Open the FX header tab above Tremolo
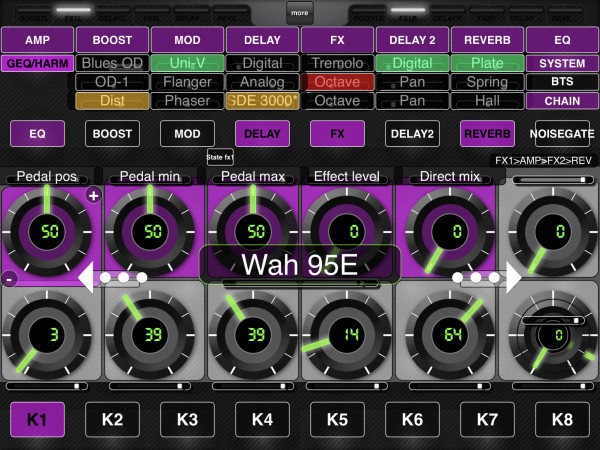This screenshot has height=450, width=600. tap(338, 40)
